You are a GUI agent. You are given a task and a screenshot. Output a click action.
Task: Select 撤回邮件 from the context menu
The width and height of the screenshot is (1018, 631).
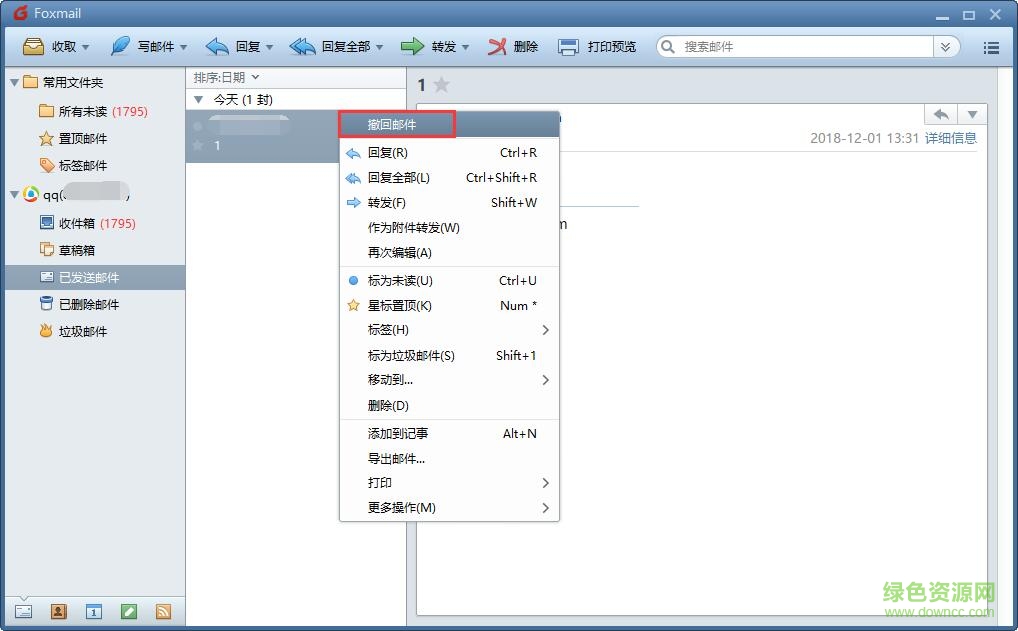[x=396, y=123]
